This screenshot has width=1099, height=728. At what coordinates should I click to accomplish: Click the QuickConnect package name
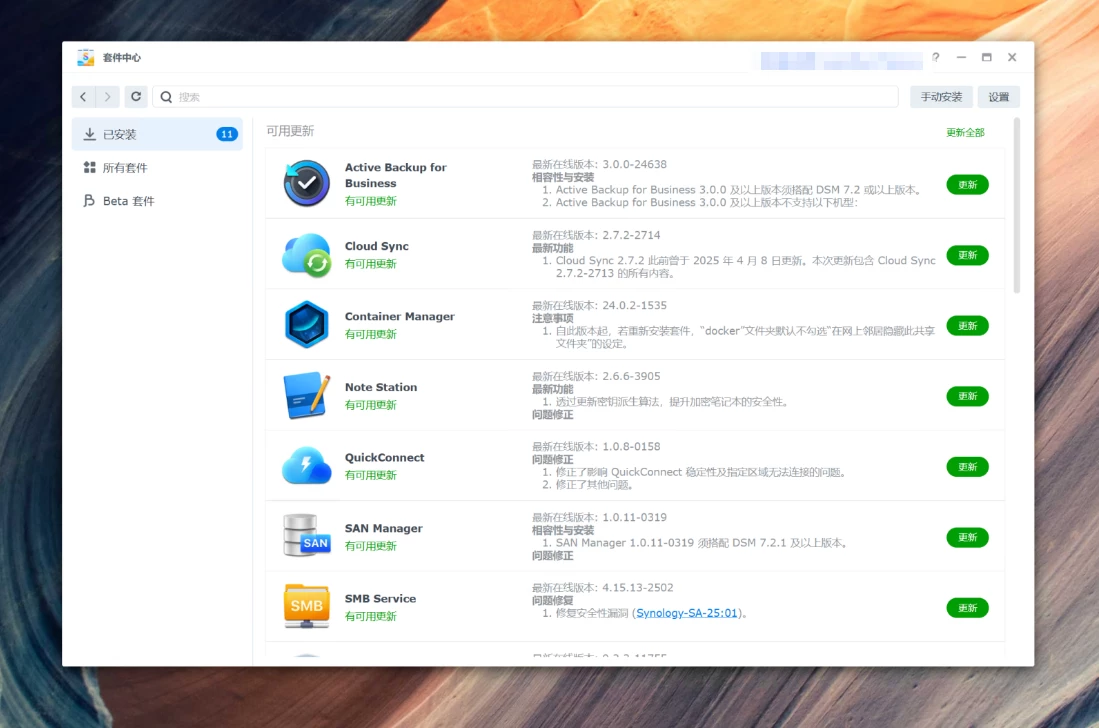(x=384, y=458)
